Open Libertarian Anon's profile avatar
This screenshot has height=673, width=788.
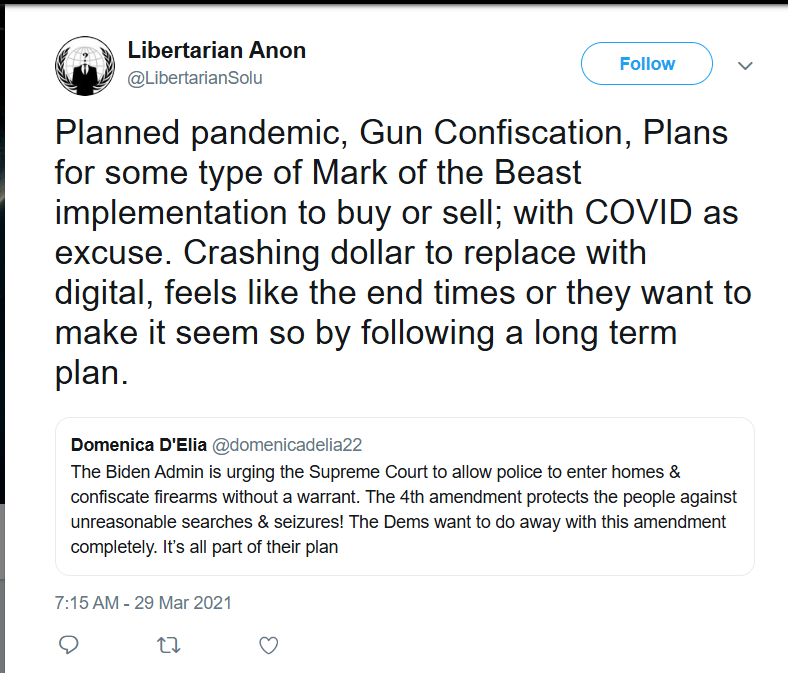(85, 66)
